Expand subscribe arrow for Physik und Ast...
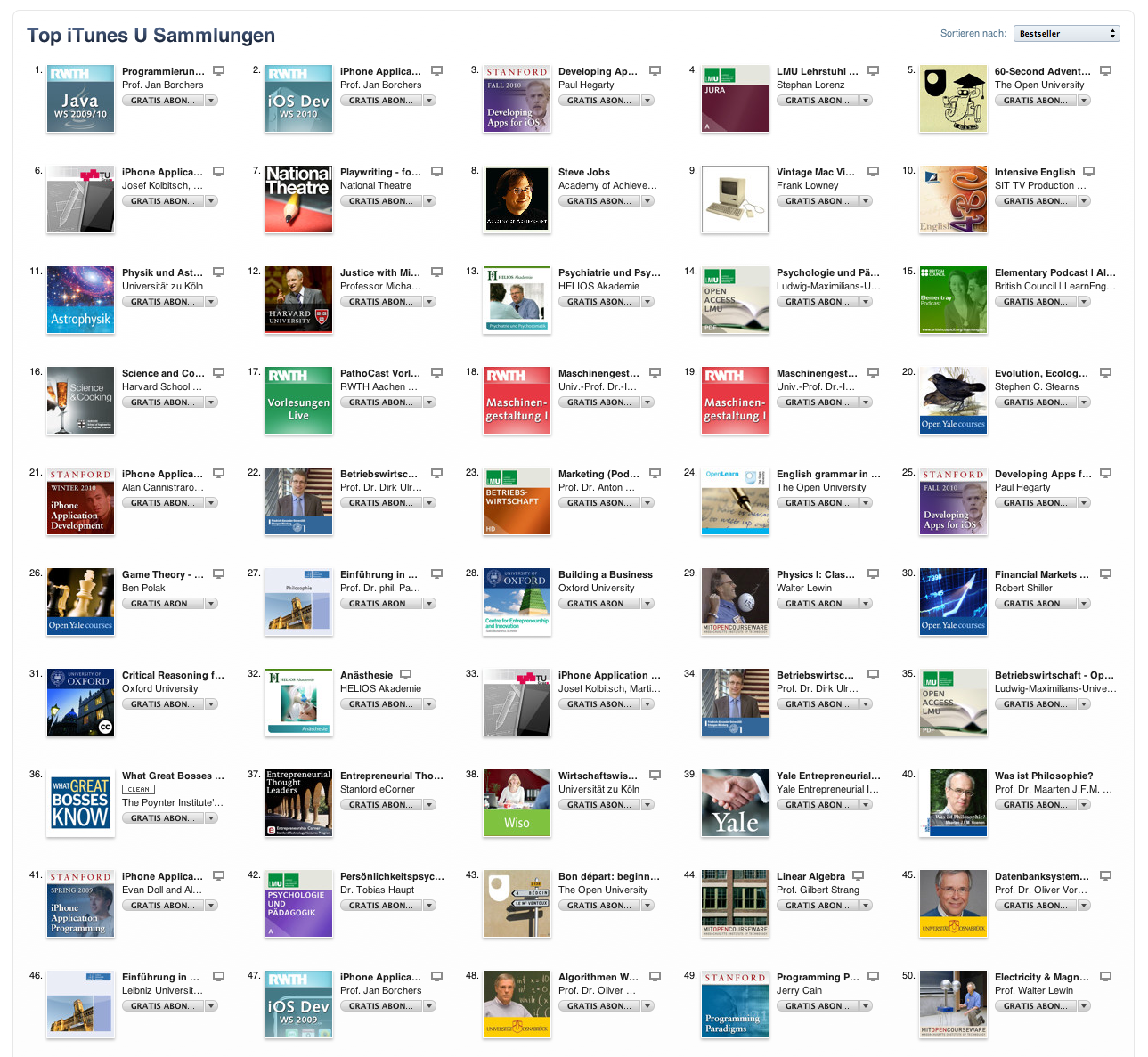The image size is (1148, 1057). tap(211, 302)
